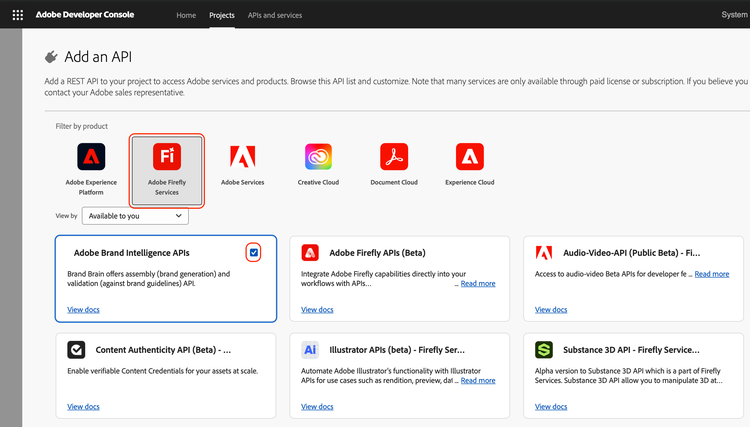Select the Adobe Firefly Services filter
Viewport: 750px width, 427px height.
pyautogui.click(x=167, y=171)
